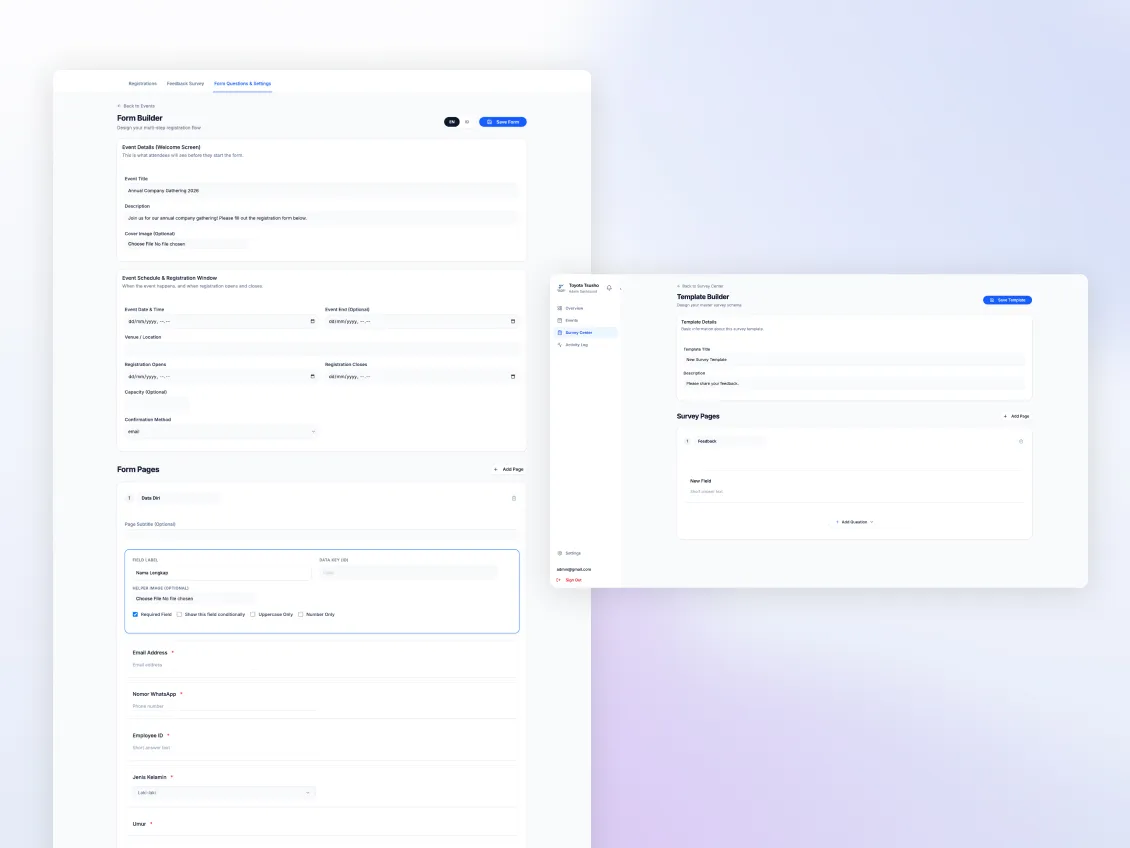This screenshot has height=848, width=1130.
Task: Click the Events calendar icon in sidebar
Action: [559, 321]
